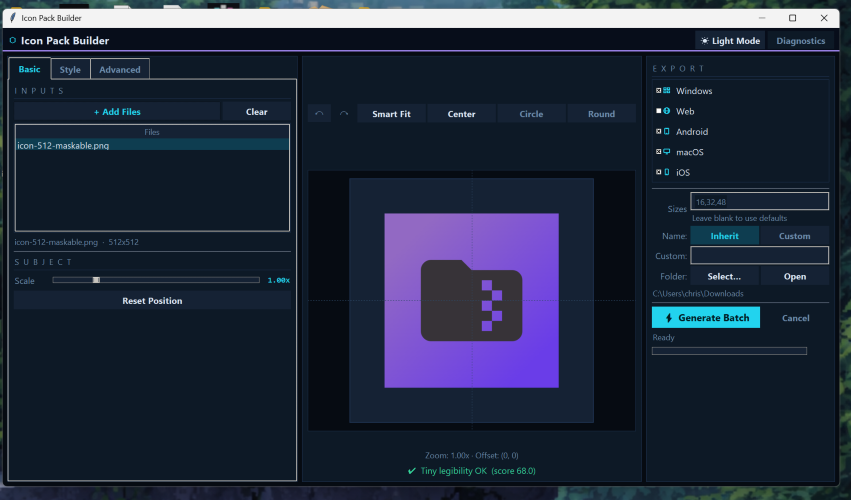Start Generate Batch
Viewport: 851px width, 500px height.
tap(706, 318)
